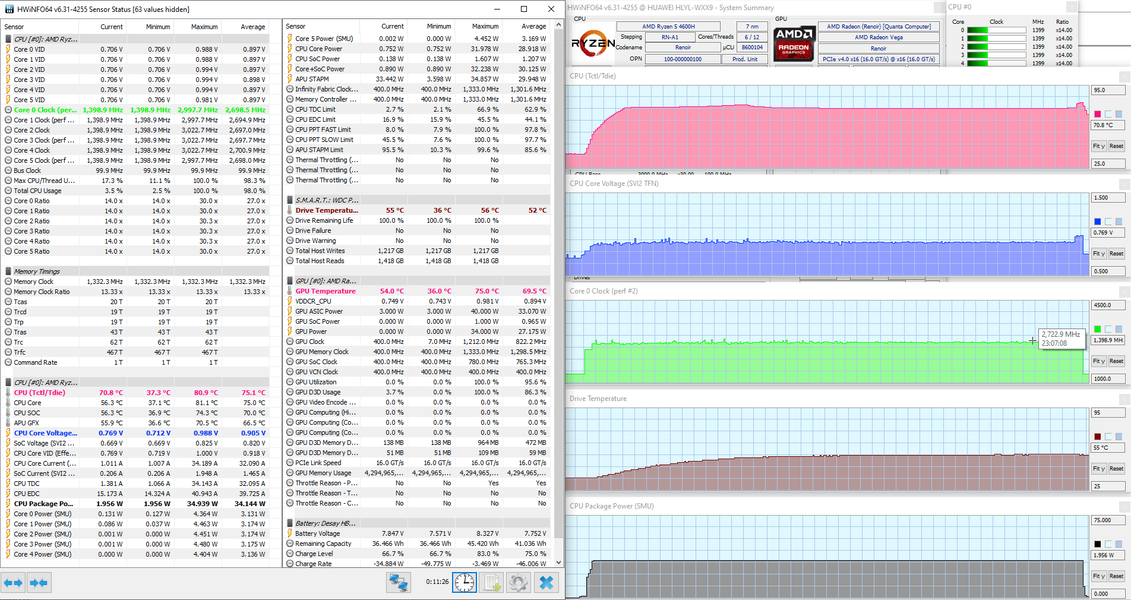Image resolution: width=1131 pixels, height=600 pixels.
Task: Click the 75.000 max field in Package Power graph
Action: tap(1108, 520)
